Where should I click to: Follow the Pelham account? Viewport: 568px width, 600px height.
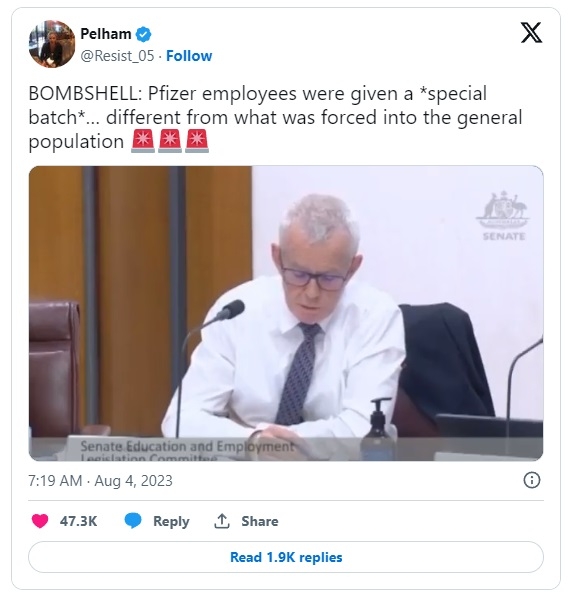click(x=189, y=56)
